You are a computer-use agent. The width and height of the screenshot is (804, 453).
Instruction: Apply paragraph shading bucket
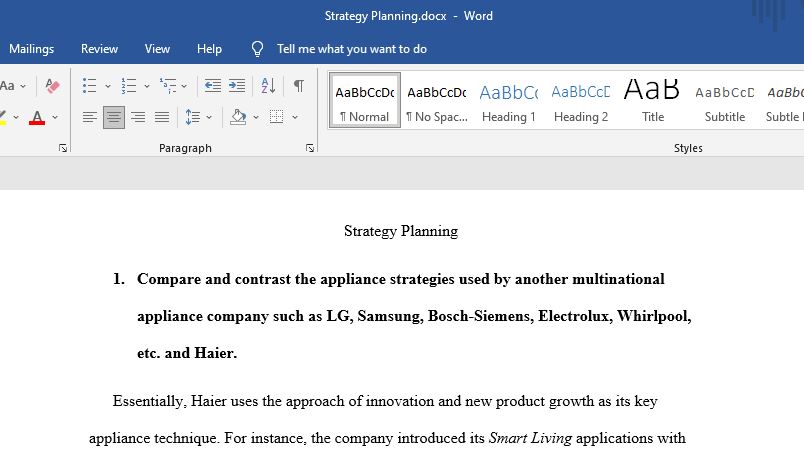click(238, 117)
